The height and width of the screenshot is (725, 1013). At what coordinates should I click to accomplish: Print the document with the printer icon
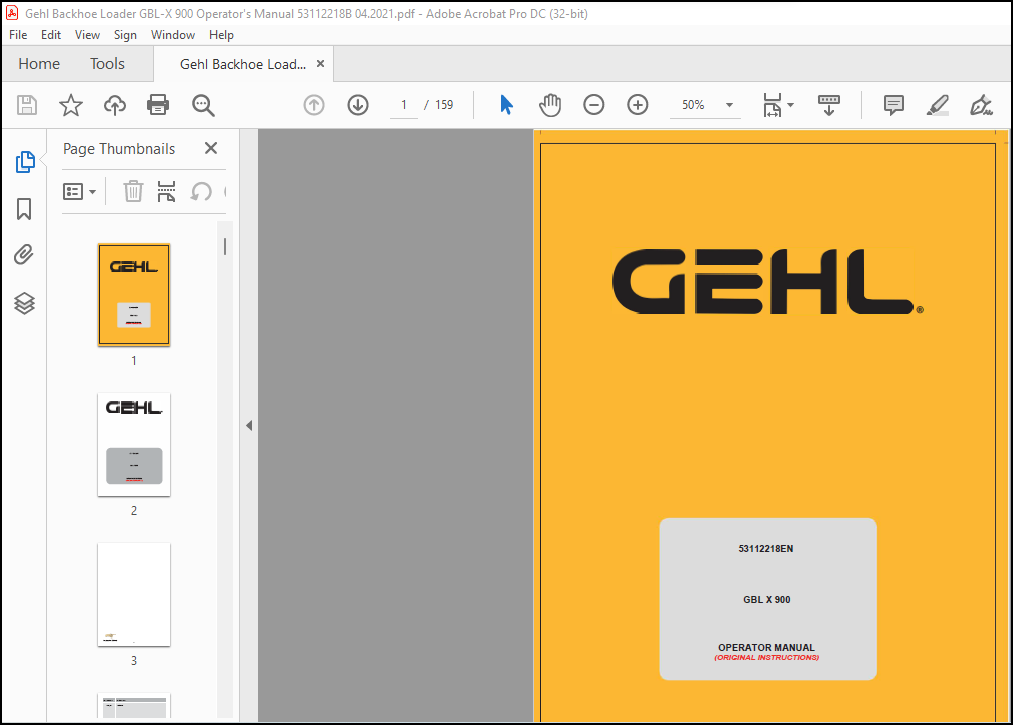[158, 105]
